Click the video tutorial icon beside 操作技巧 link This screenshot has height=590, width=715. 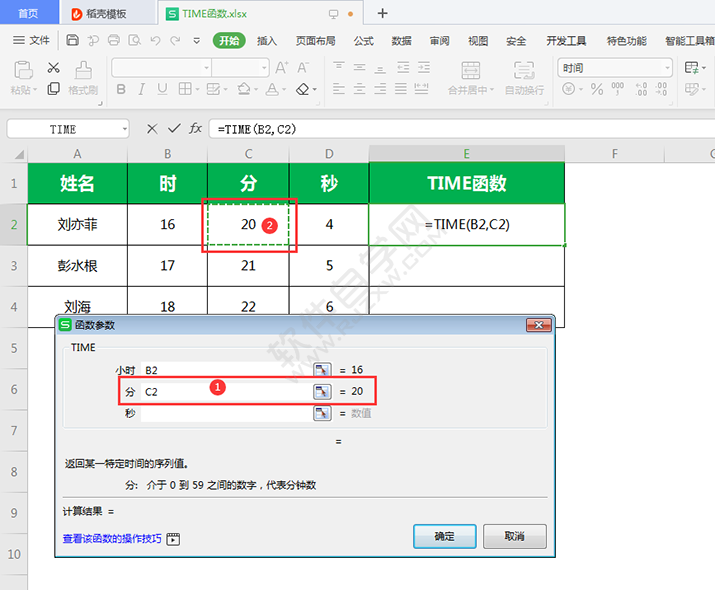tap(173, 539)
